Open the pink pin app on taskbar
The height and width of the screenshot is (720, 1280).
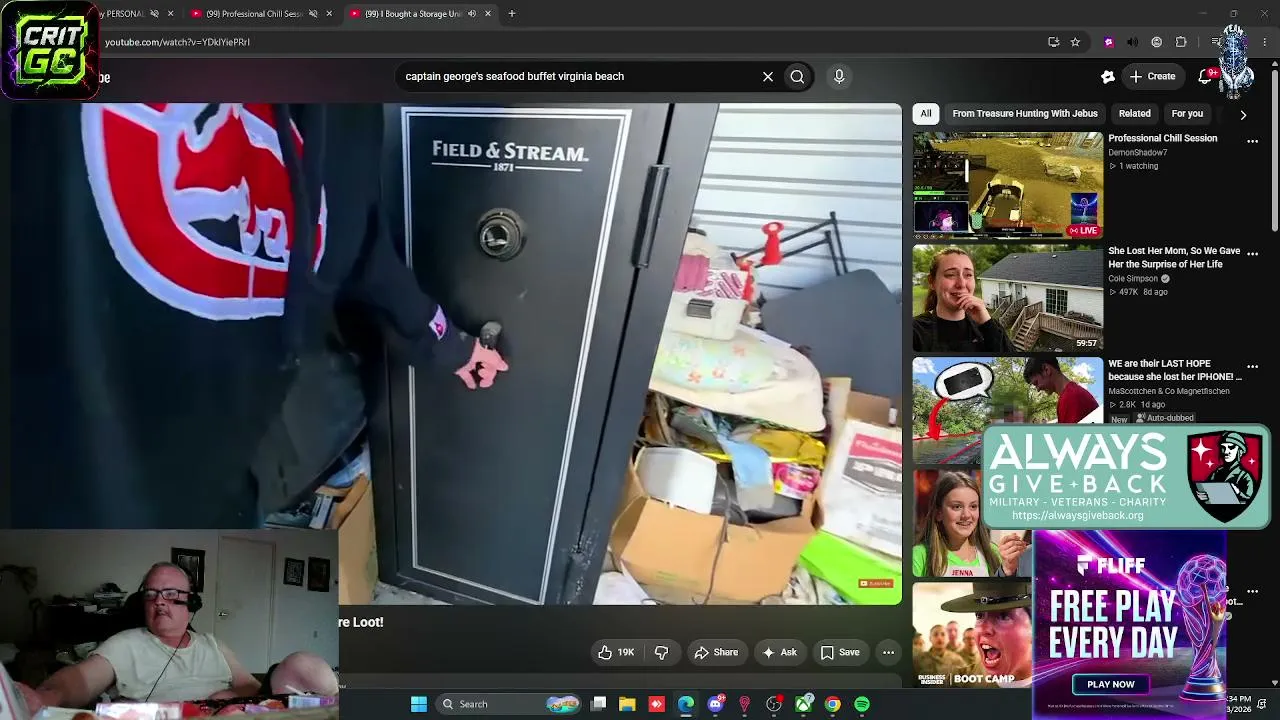pos(744,704)
